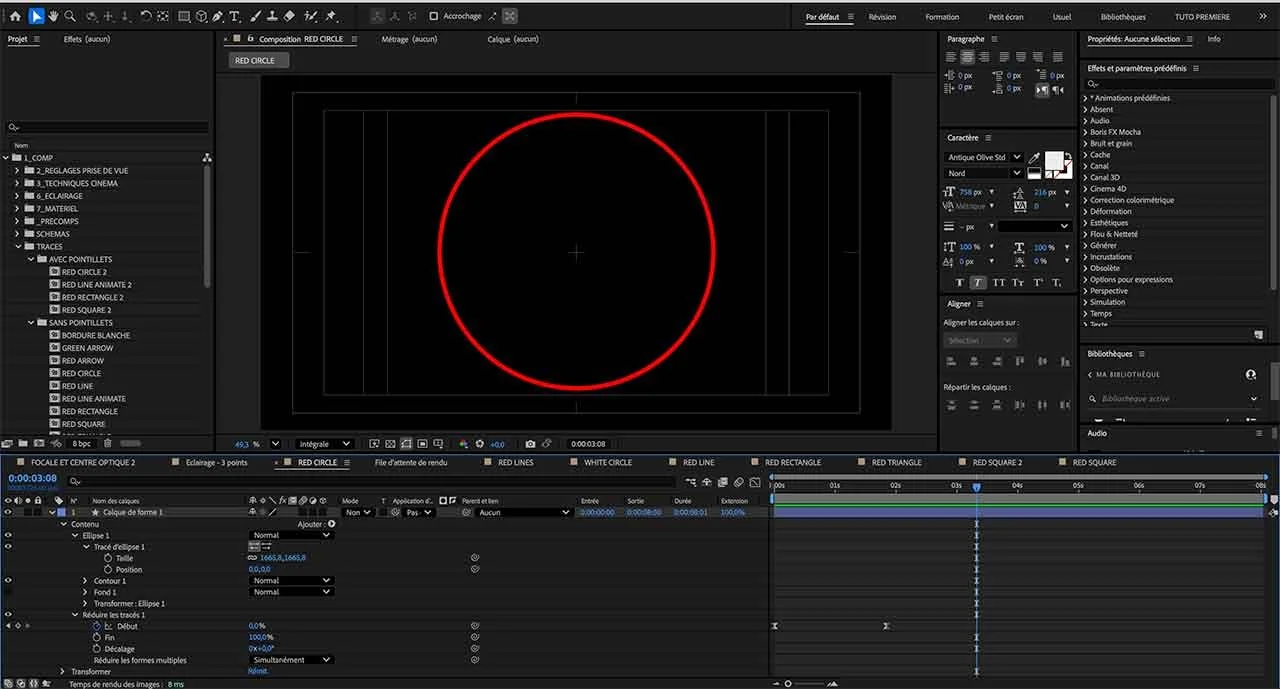Screen dimensions: 1280x689
Task: Take a snapshot of the composition view
Action: click(x=530, y=444)
